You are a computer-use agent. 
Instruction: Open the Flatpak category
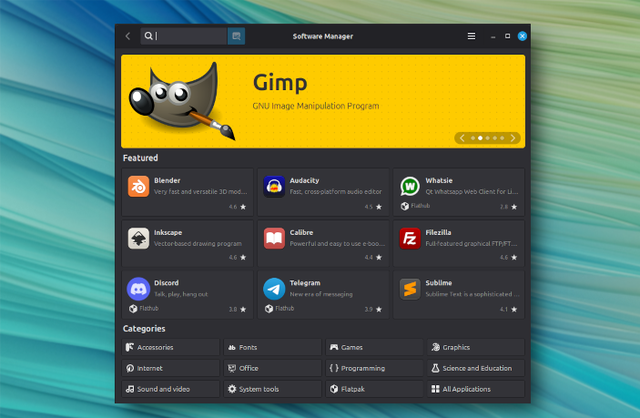[x=374, y=389]
